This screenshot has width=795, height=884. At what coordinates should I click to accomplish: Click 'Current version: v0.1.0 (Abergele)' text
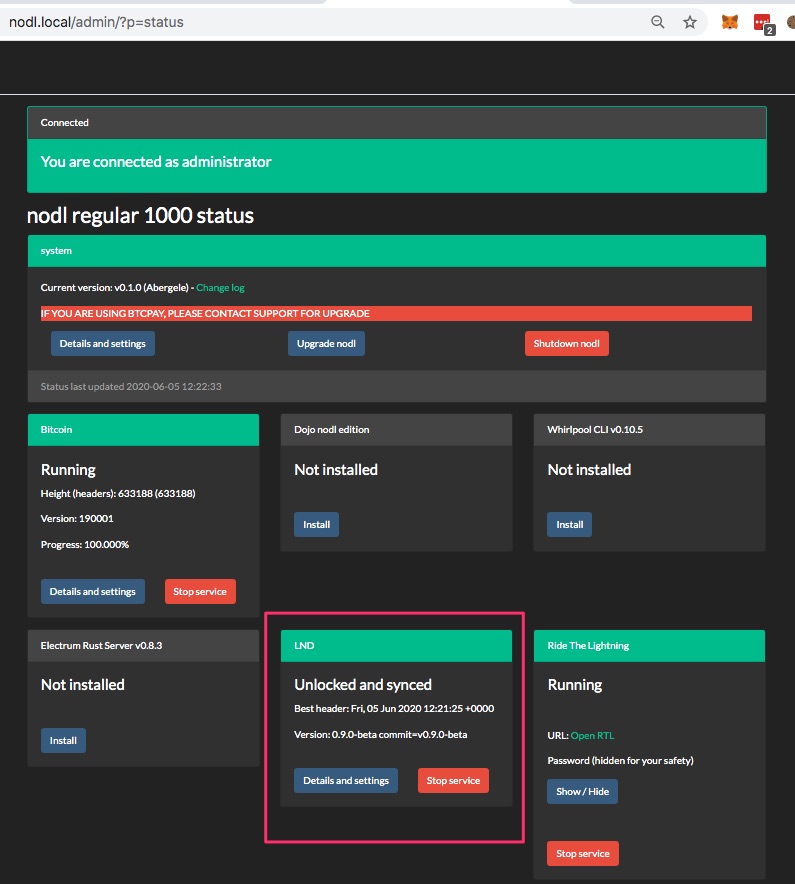click(114, 288)
